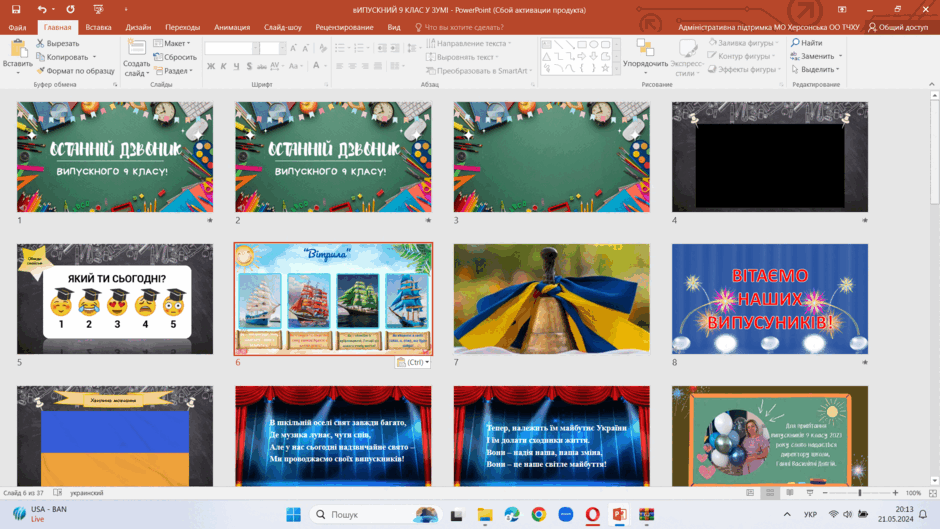Start slideshow from status bar icon
The image size is (940, 529).
tap(810, 492)
